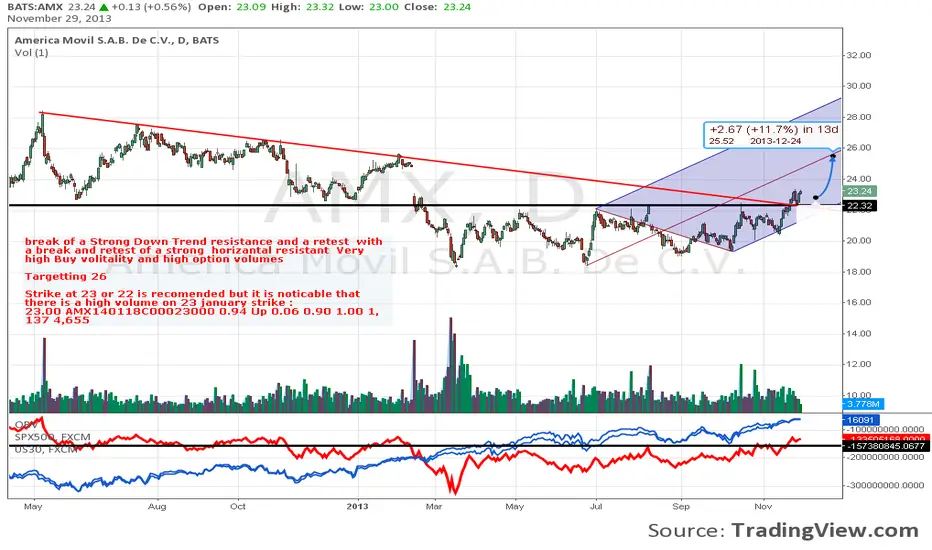Click the 14.00 price axis label

click(859, 334)
